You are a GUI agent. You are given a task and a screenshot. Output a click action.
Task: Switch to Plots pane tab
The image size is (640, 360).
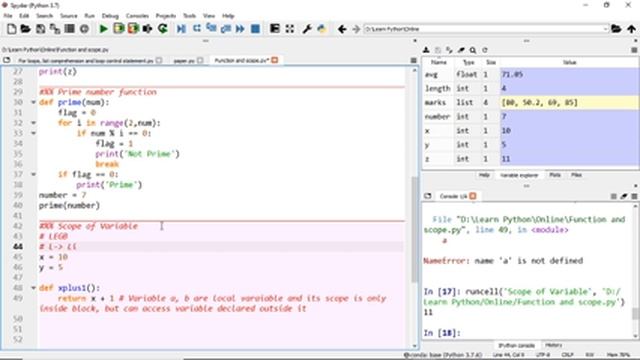coord(555,175)
